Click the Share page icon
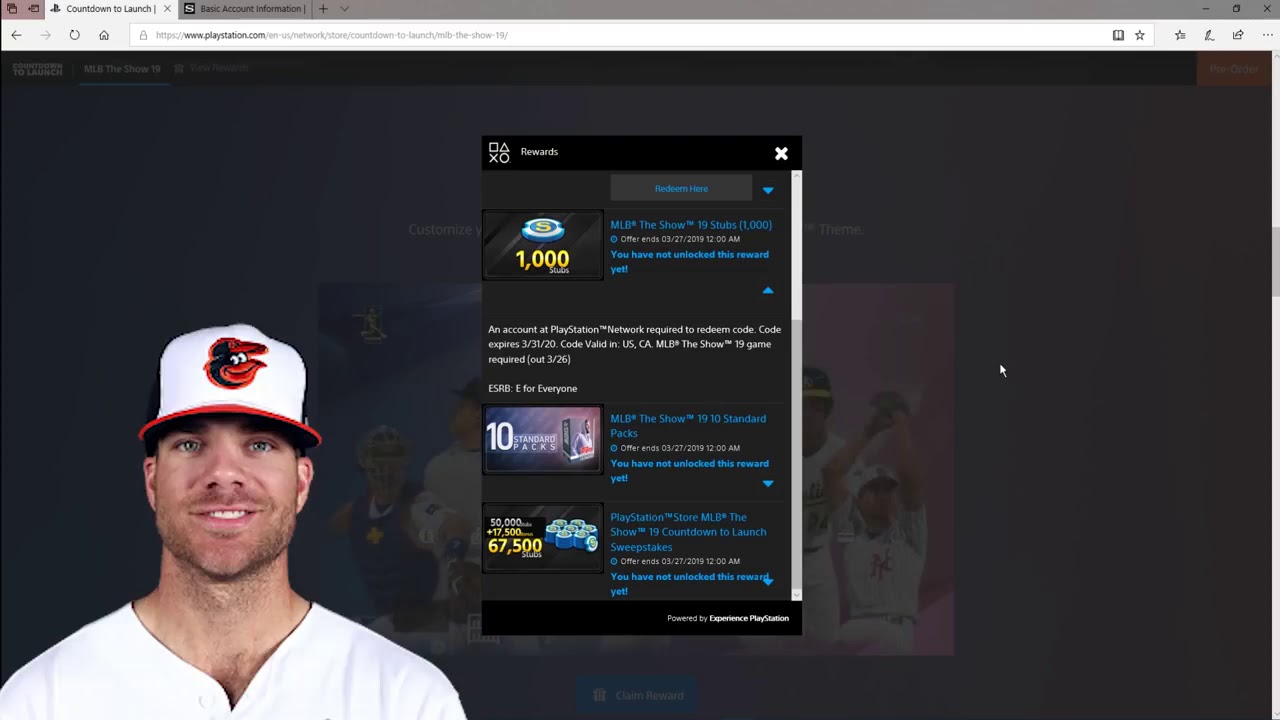 [1238, 35]
